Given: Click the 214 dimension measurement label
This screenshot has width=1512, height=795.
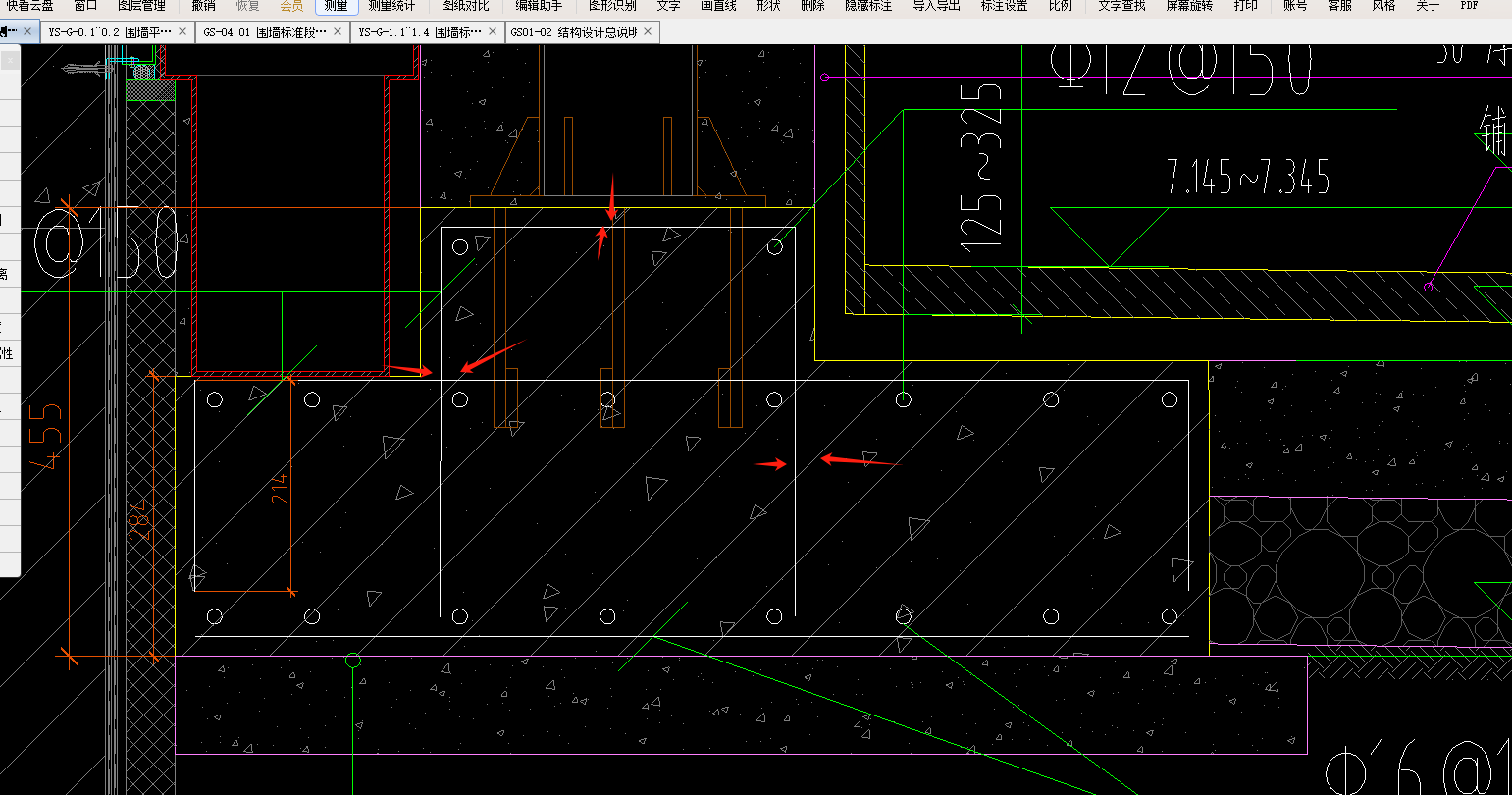Looking at the screenshot, I should (280, 488).
